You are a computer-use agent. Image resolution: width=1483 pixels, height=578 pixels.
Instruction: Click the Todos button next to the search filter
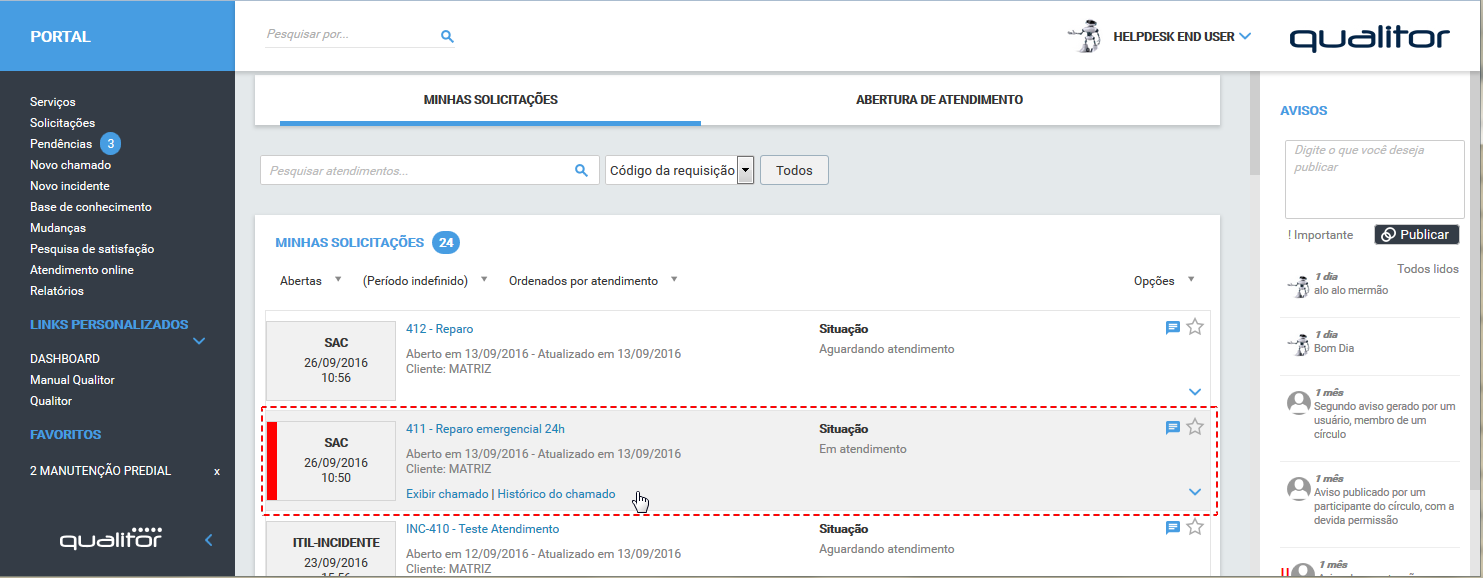pyautogui.click(x=793, y=170)
